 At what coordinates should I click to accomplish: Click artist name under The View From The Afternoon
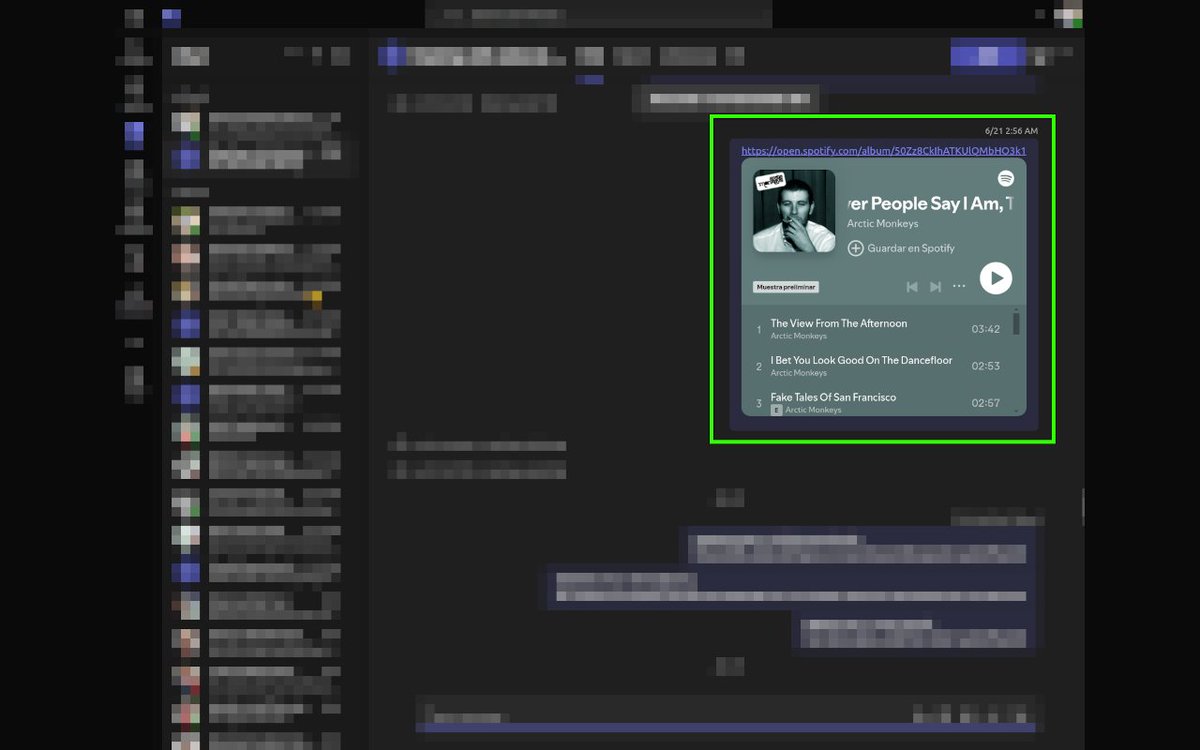tap(799, 336)
